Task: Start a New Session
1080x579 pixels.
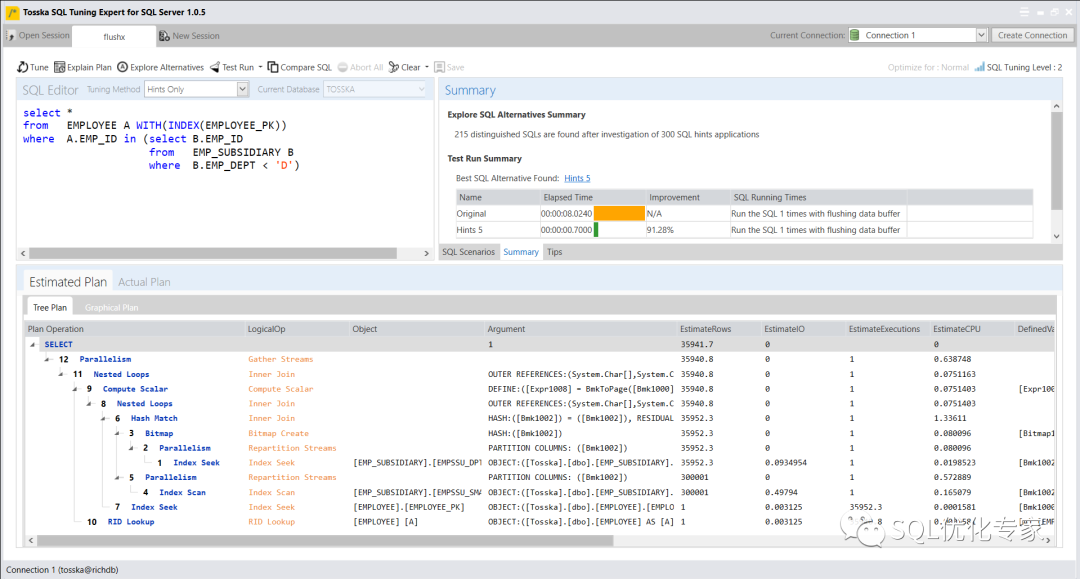Action: pos(166,36)
